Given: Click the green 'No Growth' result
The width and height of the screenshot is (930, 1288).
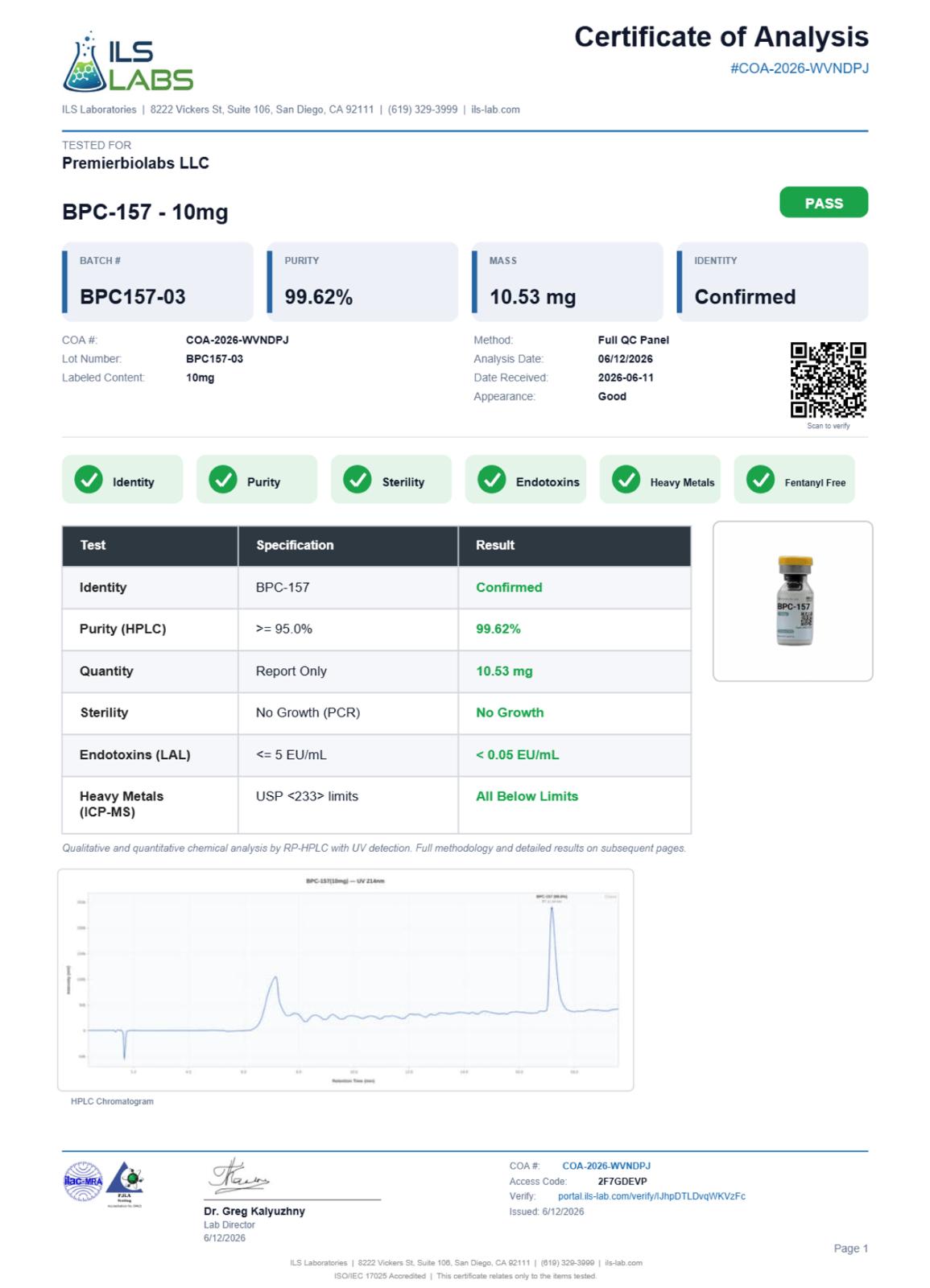Looking at the screenshot, I should tap(510, 712).
